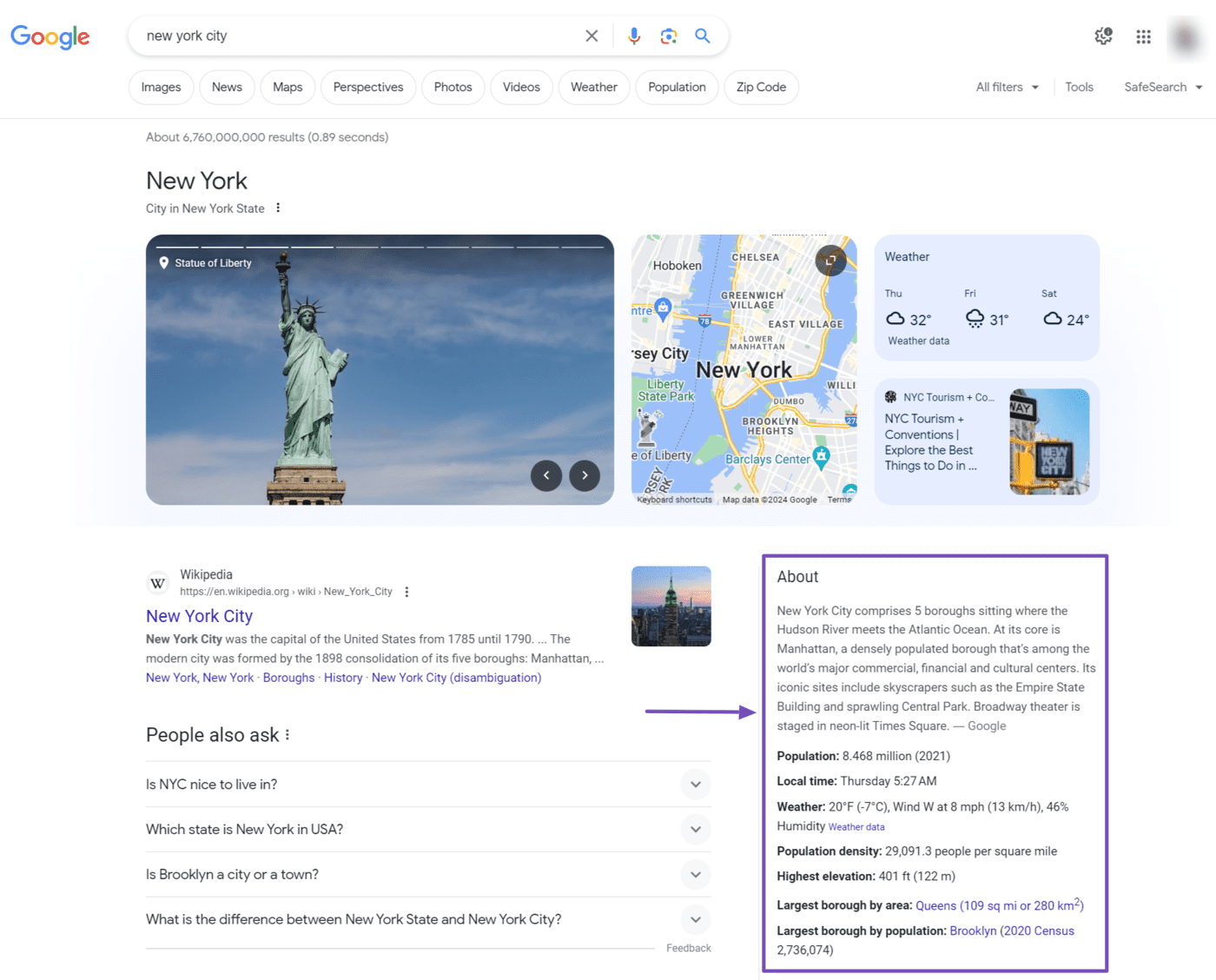Select the News filter chip

227,87
